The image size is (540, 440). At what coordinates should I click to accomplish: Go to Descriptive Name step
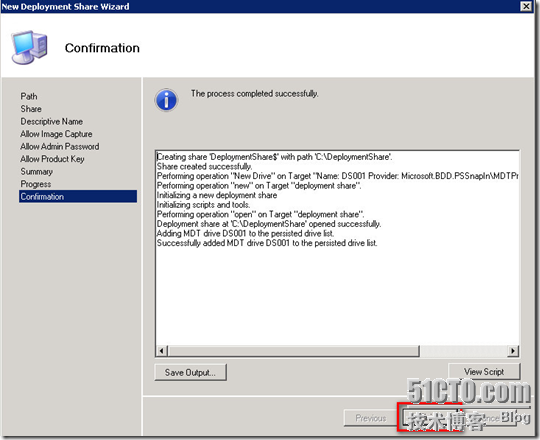coord(52,122)
